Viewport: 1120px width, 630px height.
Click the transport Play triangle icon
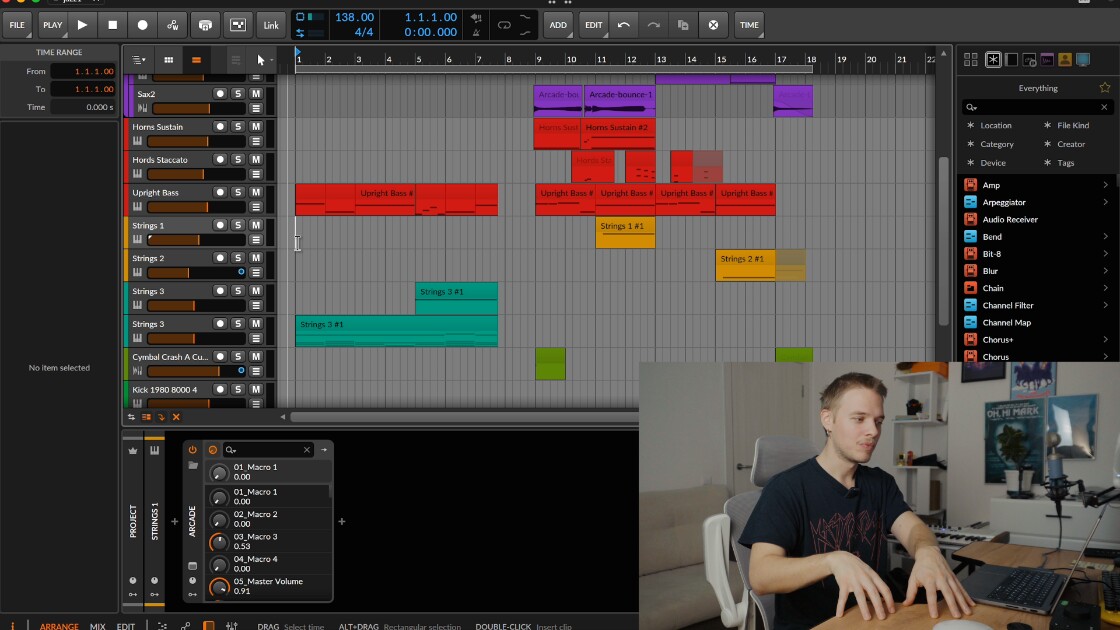(x=82, y=25)
